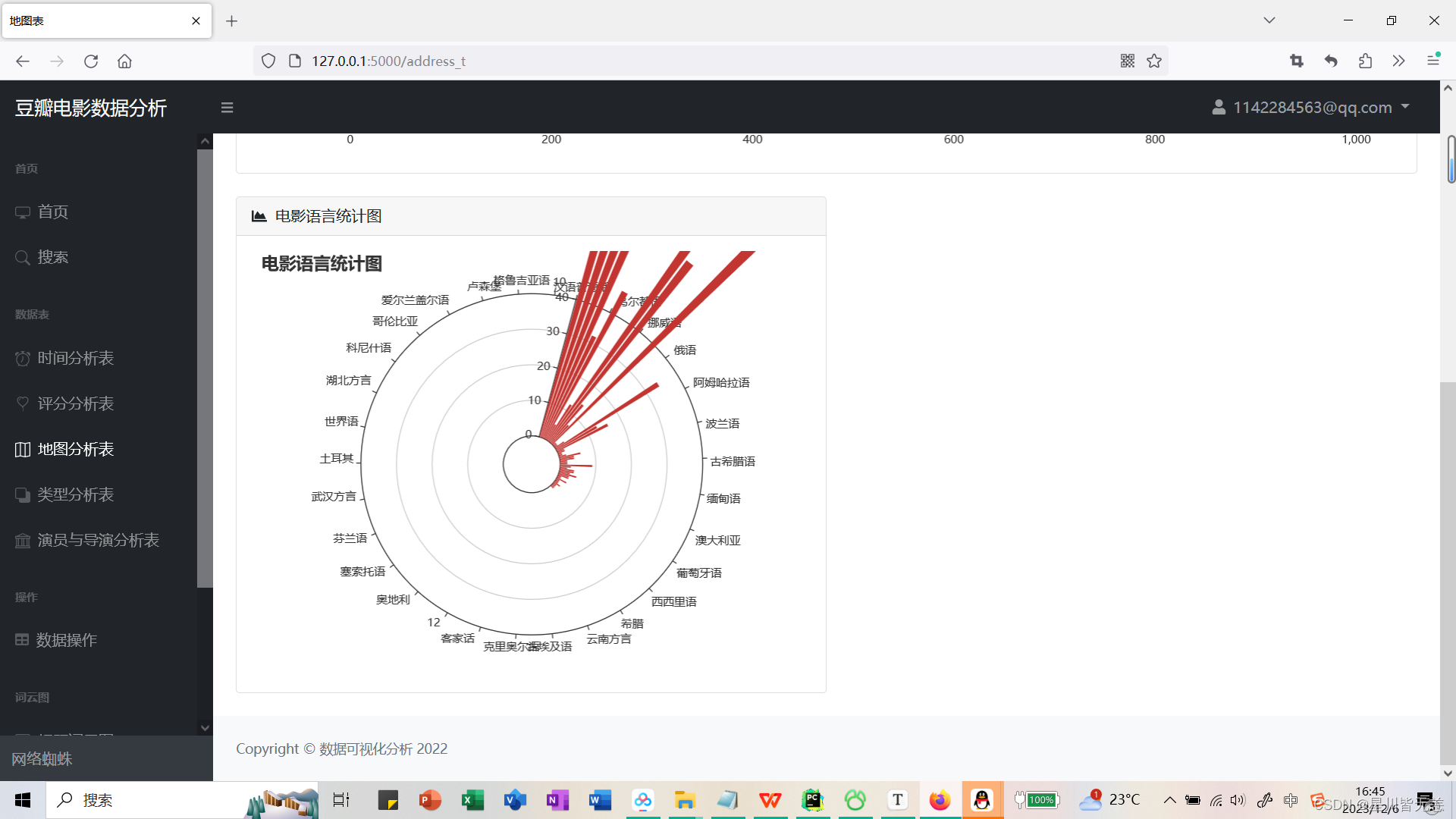
Task: Click the 古希腊语 label on the chart
Action: pyautogui.click(x=733, y=461)
